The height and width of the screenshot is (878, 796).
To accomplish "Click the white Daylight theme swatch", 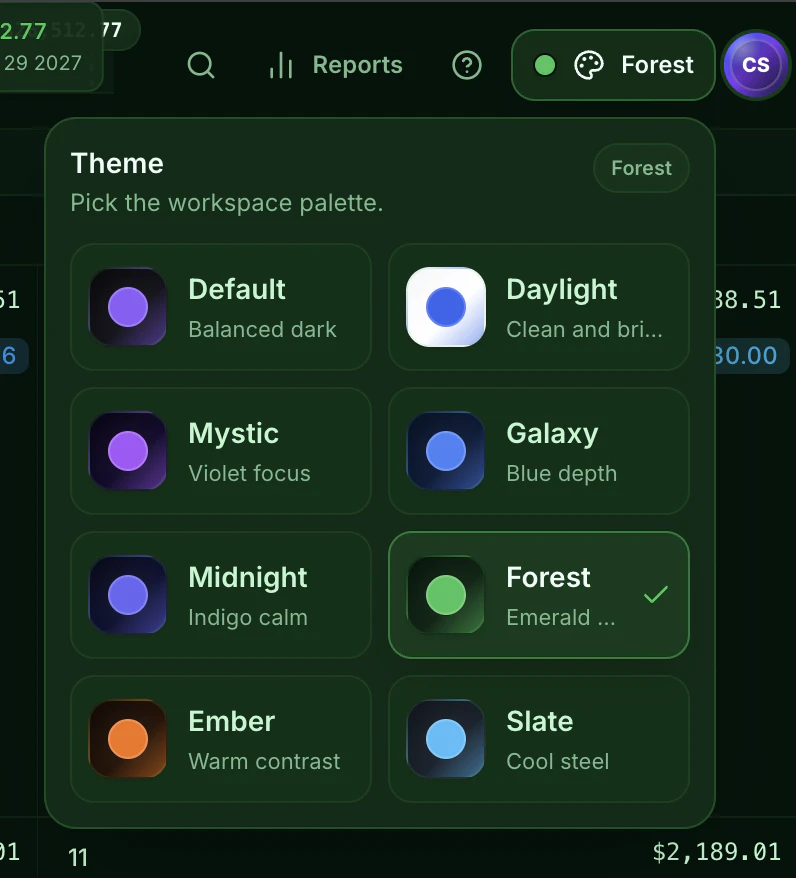I will click(446, 307).
